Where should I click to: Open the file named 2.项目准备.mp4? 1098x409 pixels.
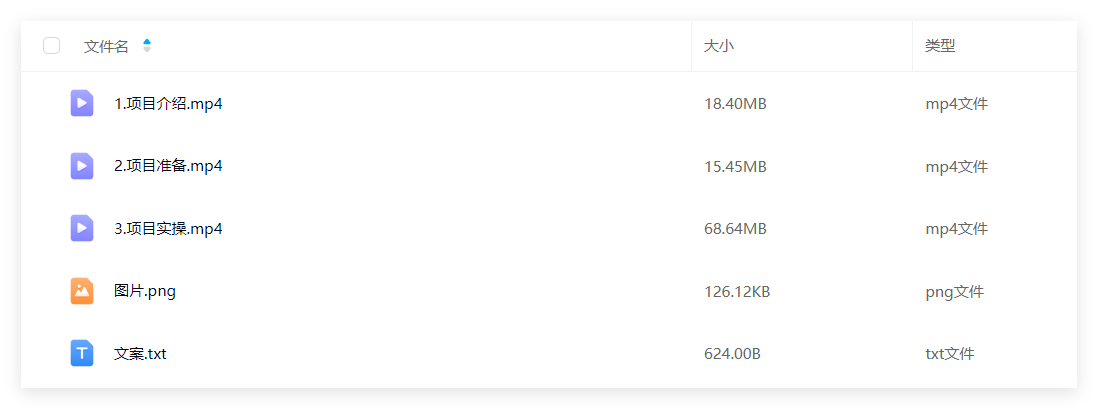click(169, 167)
